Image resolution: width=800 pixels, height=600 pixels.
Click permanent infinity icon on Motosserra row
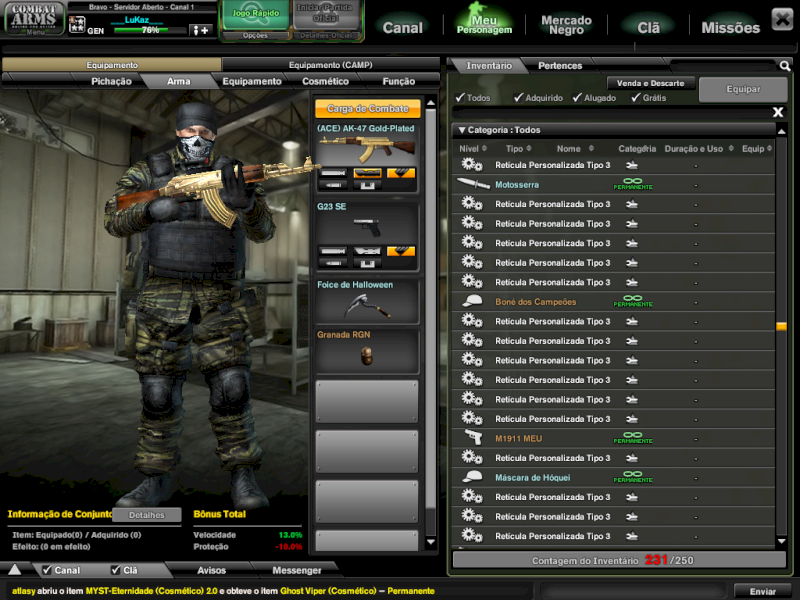click(633, 184)
